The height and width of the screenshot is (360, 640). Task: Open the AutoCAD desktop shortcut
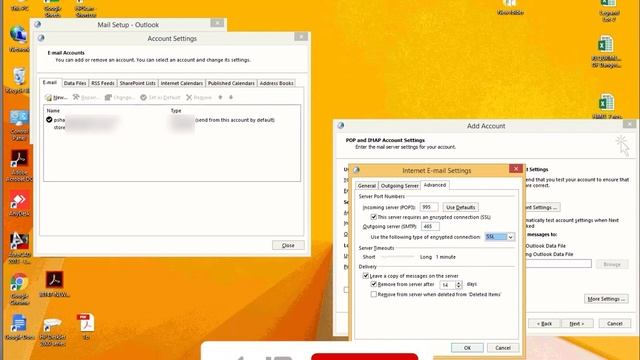pos(19,248)
